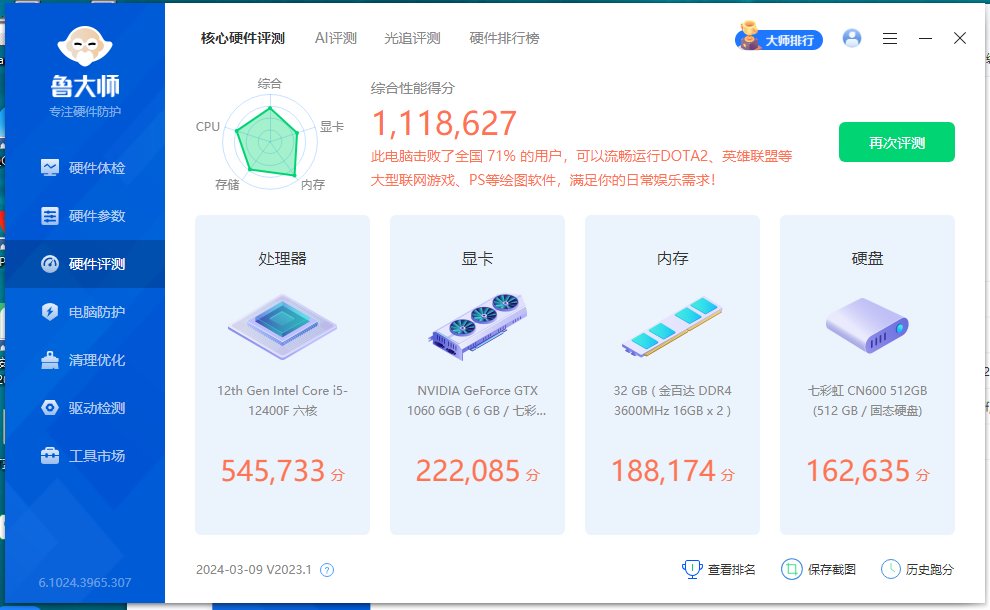Click the memory score 188,174
The width and height of the screenshot is (990, 610).
coord(663,471)
